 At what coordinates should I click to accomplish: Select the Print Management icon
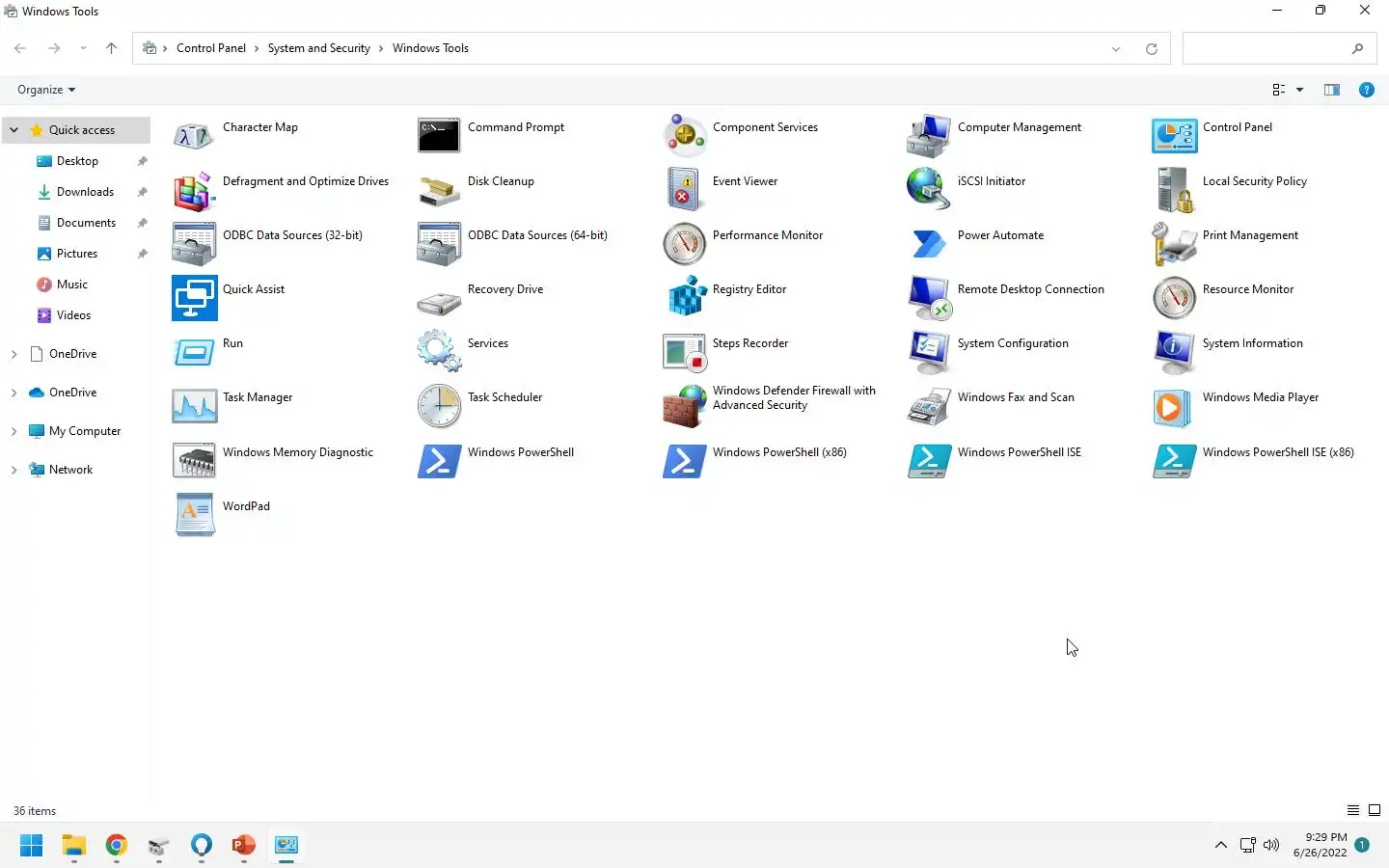[x=1174, y=244]
